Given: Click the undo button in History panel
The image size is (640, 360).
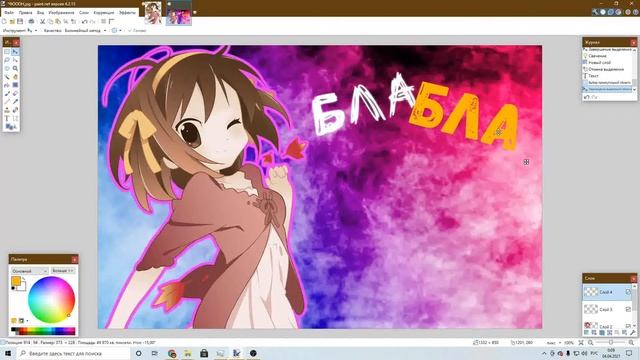Looking at the screenshot, I should pyautogui.click(x=587, y=97).
